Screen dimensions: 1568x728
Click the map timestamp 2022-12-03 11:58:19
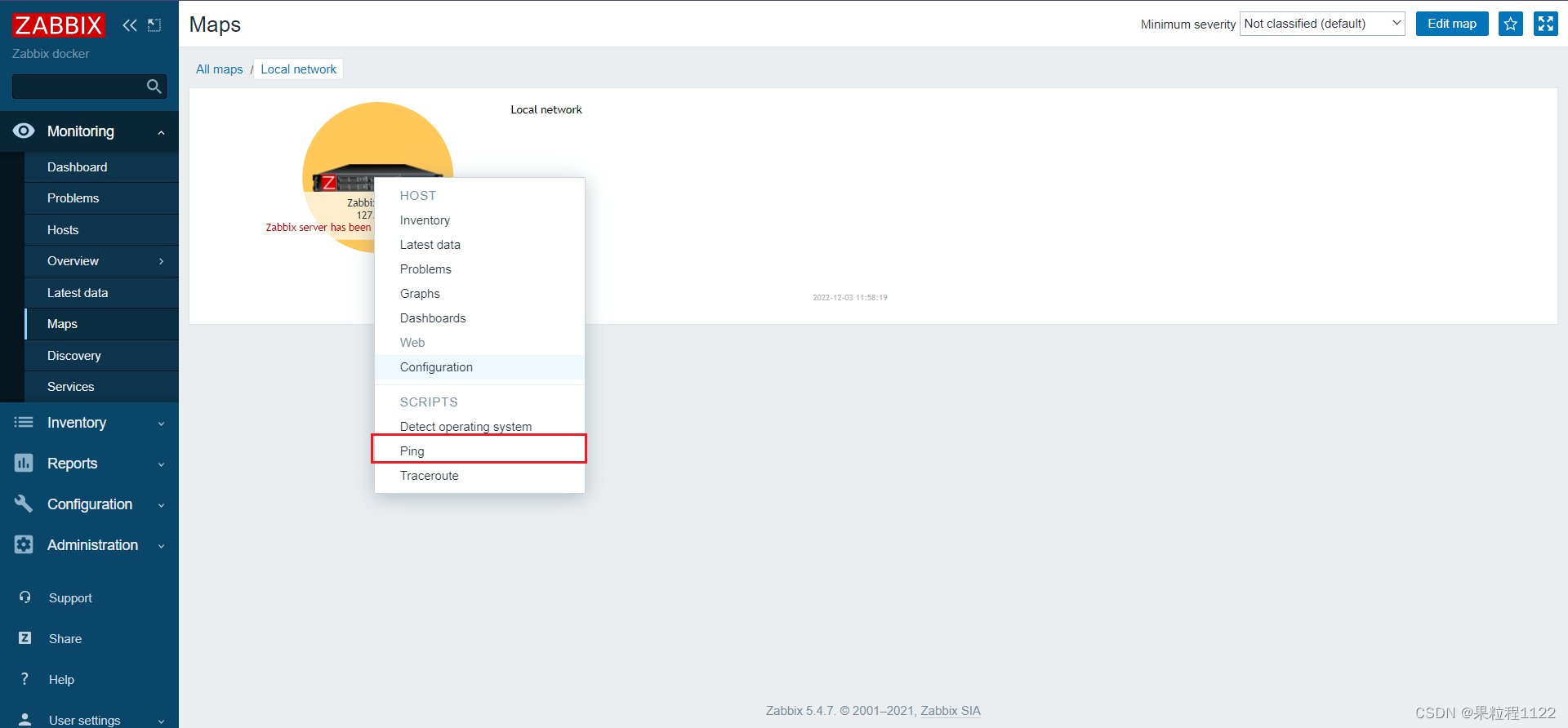point(850,298)
